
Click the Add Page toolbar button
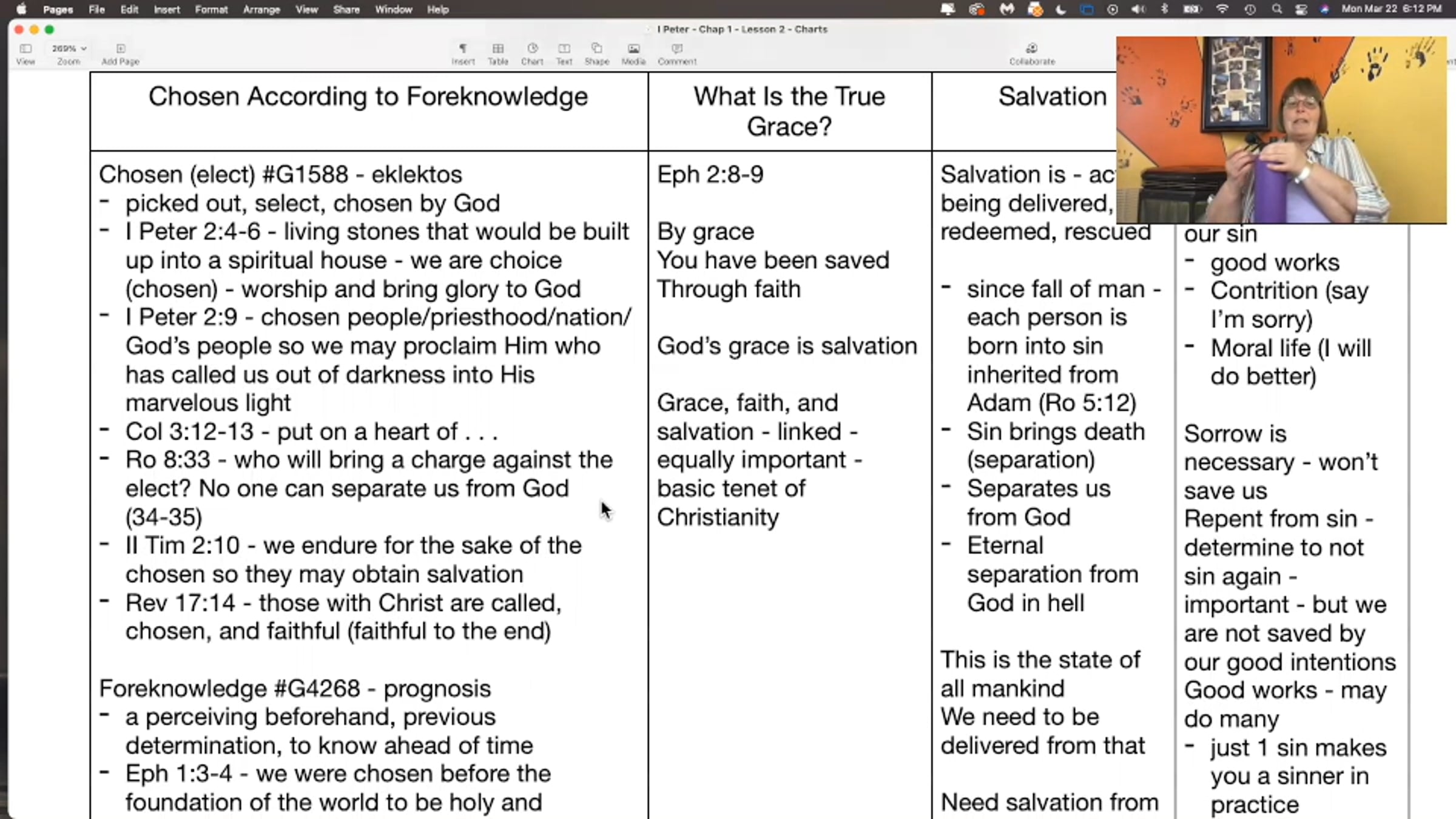point(120,53)
